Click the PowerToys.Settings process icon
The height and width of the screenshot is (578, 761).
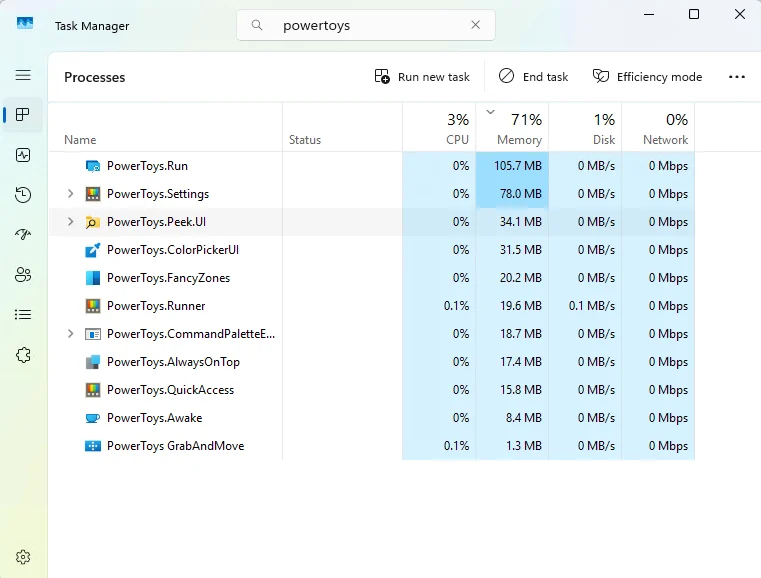pos(93,194)
